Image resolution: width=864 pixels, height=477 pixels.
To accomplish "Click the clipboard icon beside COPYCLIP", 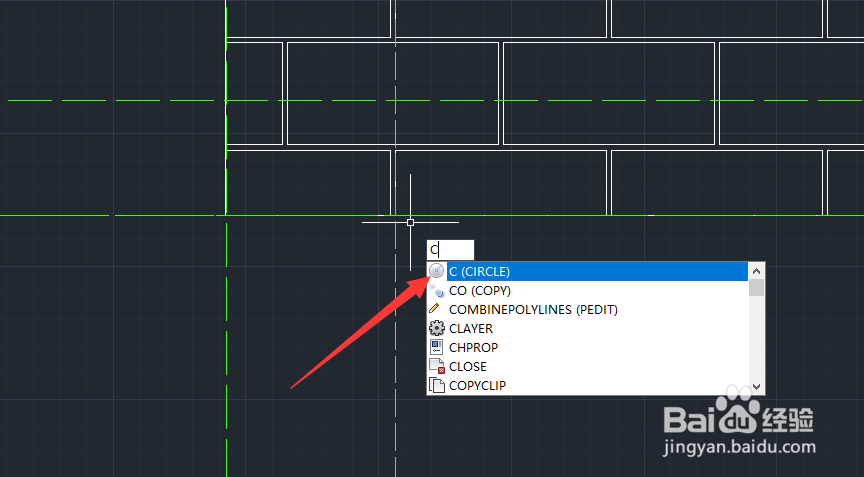I will point(437,385).
